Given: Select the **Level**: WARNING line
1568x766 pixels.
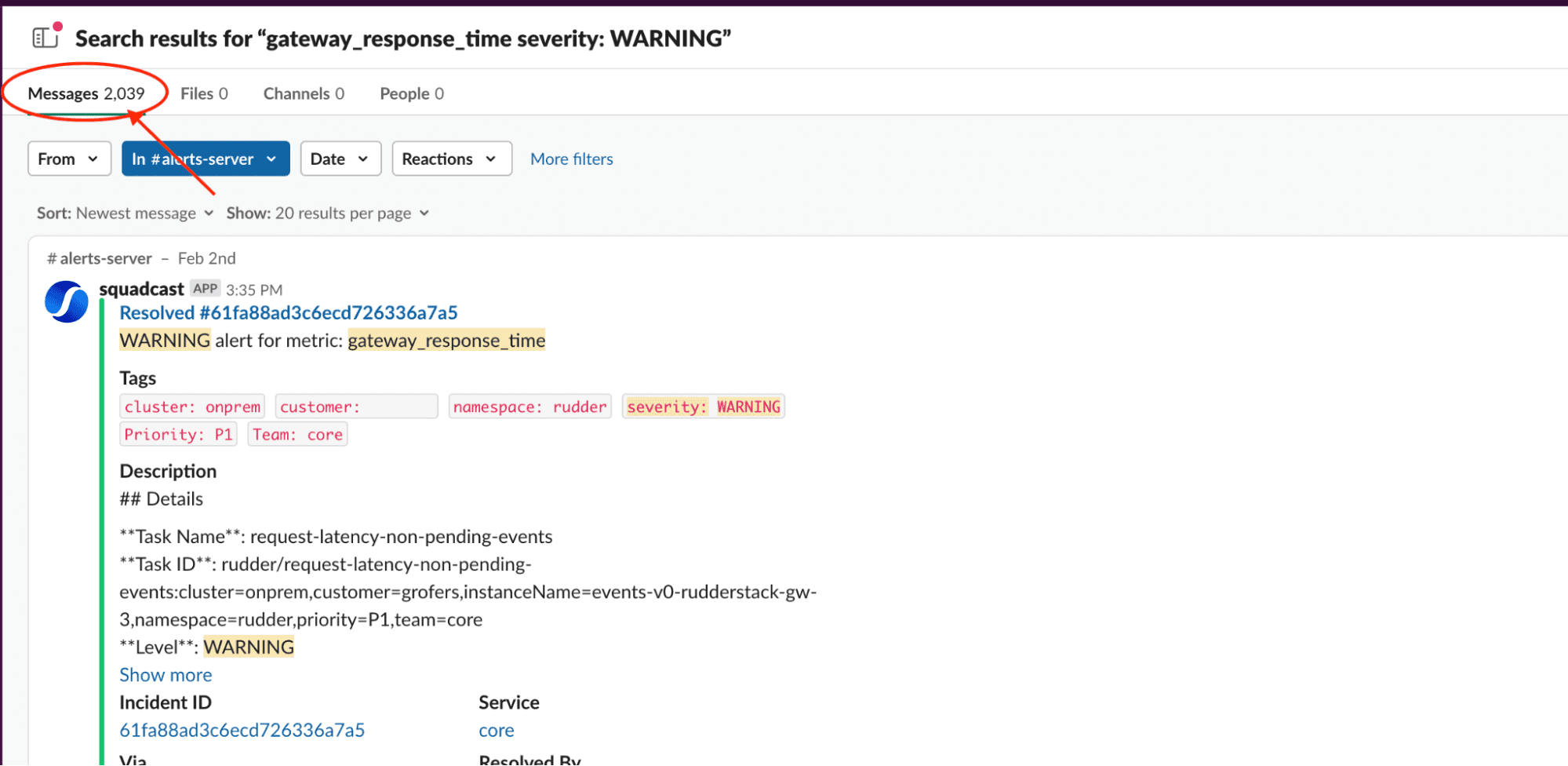Looking at the screenshot, I should (x=207, y=647).
